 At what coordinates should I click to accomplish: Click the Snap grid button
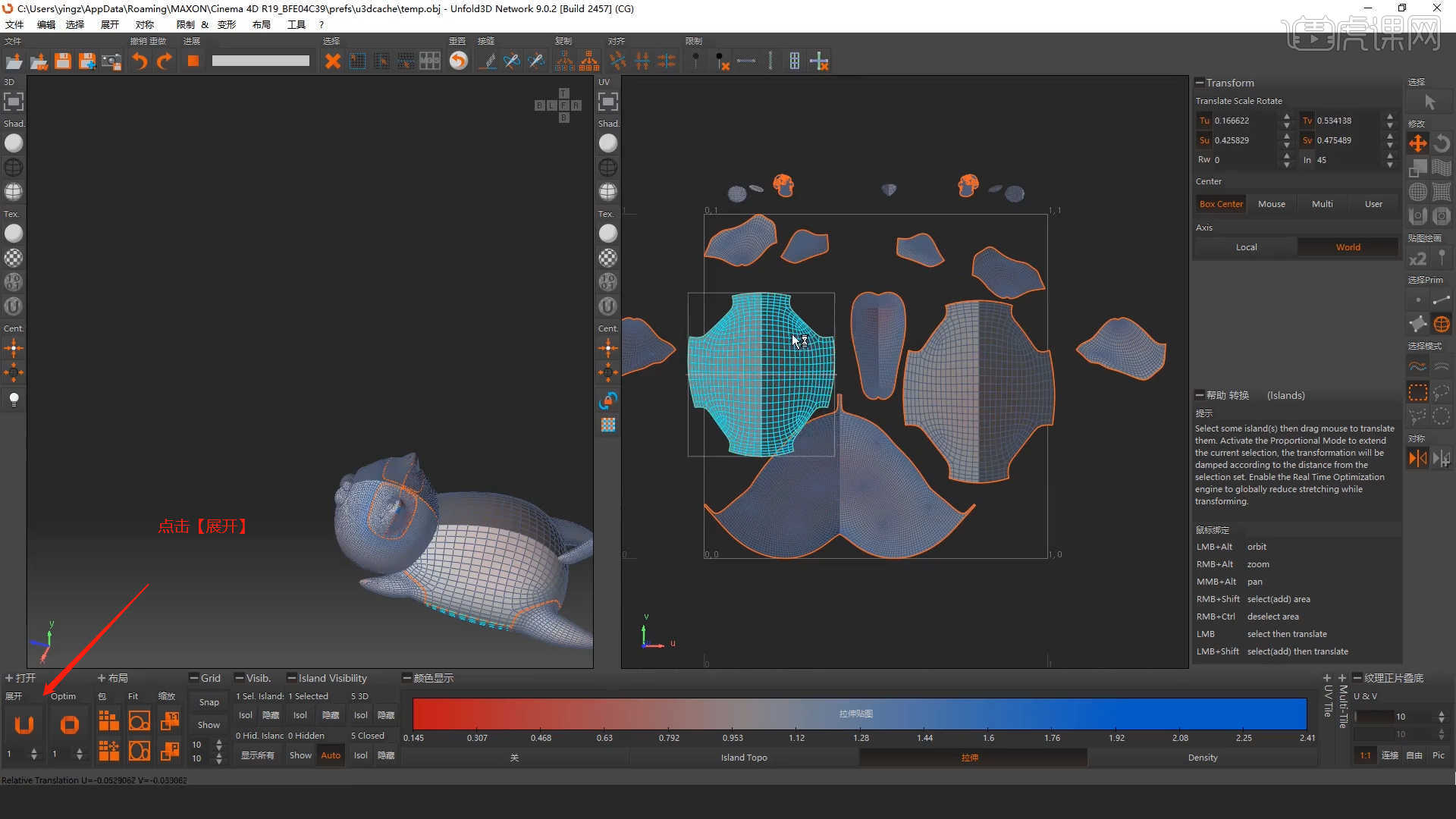209,702
